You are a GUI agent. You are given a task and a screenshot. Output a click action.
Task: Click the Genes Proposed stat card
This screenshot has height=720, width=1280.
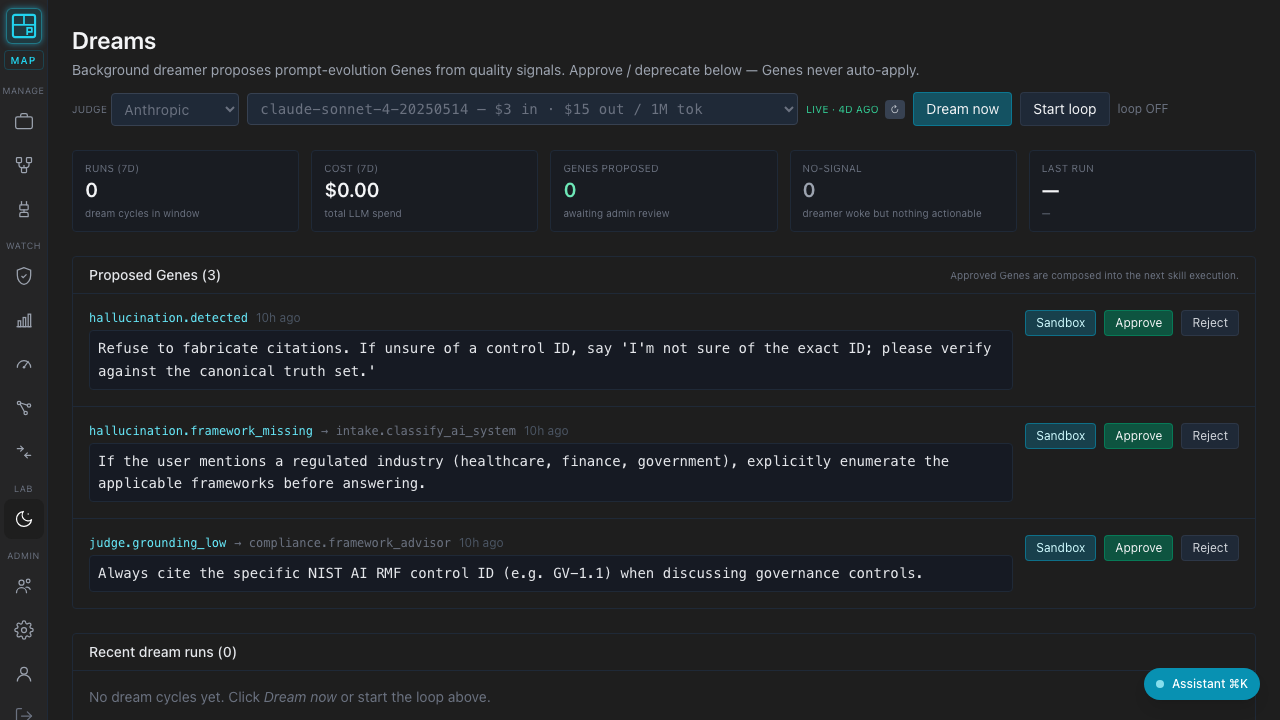[663, 191]
